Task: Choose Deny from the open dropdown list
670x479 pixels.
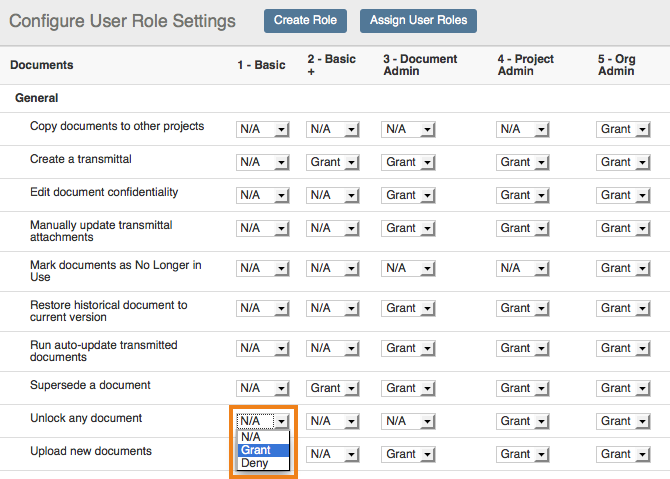Action: (x=263, y=463)
